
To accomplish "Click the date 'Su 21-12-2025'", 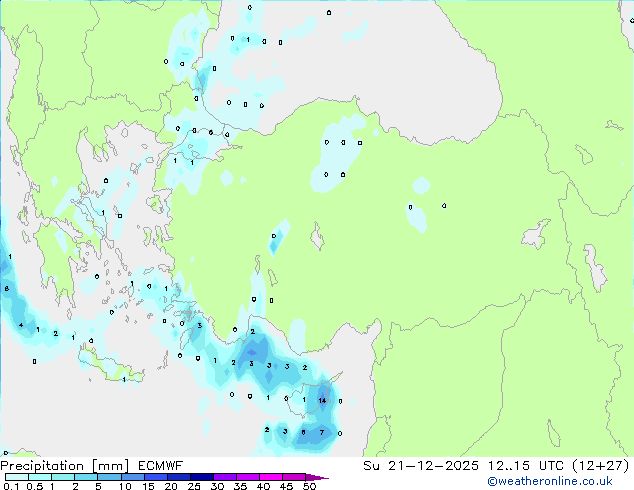I will (x=421, y=466).
